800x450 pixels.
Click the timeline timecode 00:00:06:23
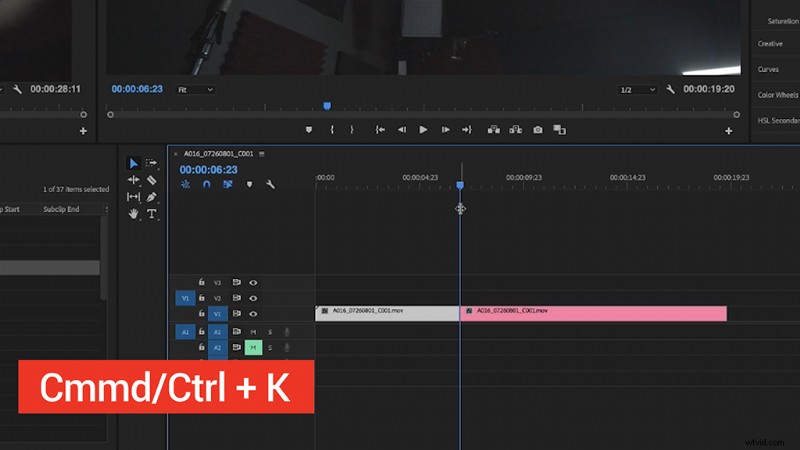click(208, 169)
